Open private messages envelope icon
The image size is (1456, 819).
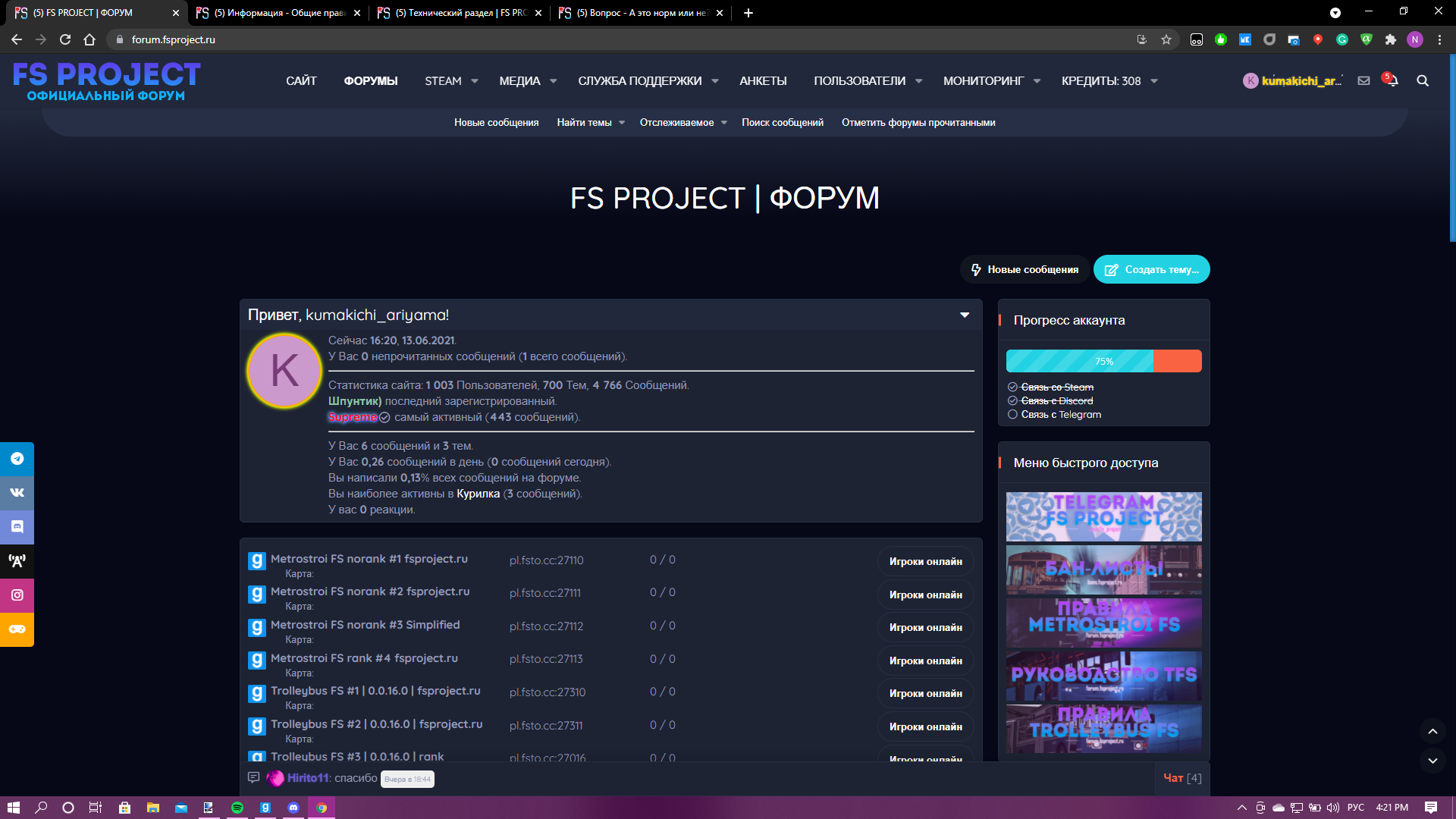tap(1363, 81)
